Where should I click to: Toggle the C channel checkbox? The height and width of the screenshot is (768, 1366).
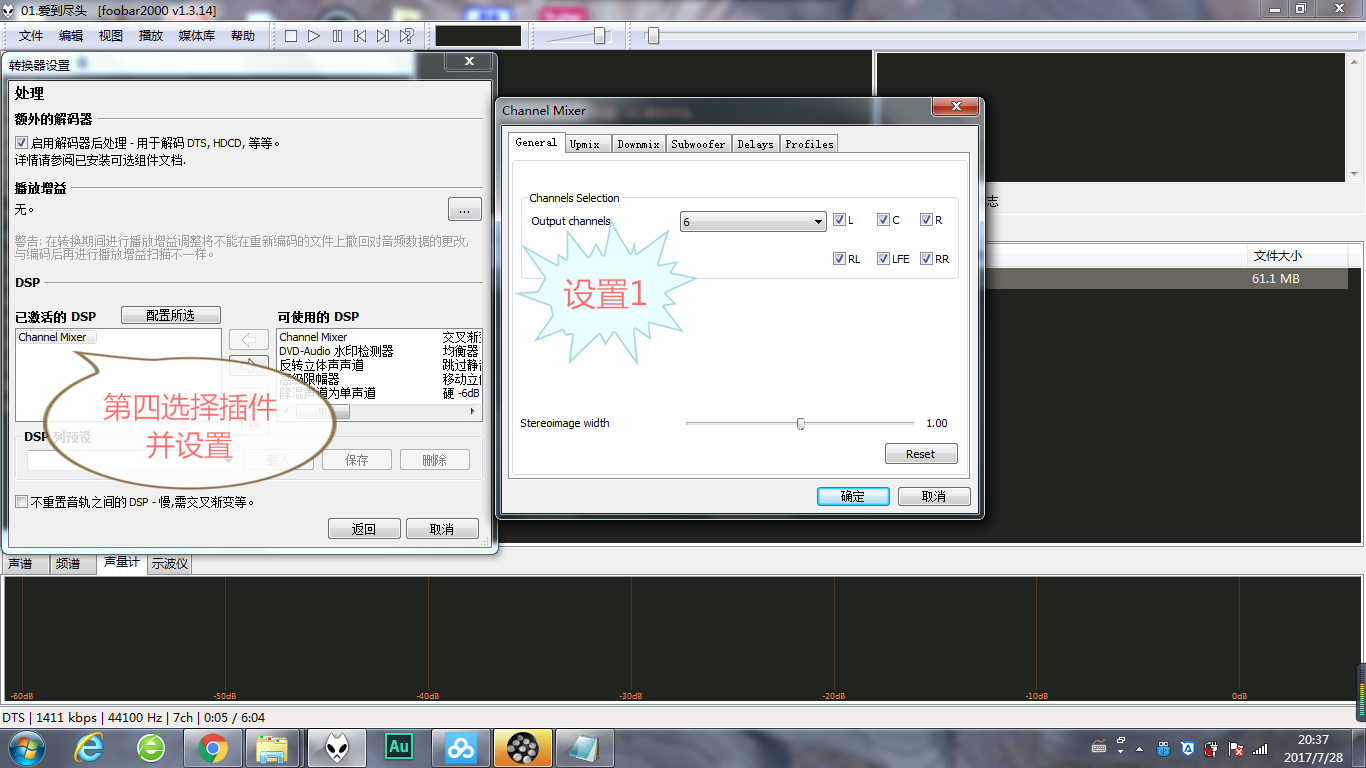883,220
